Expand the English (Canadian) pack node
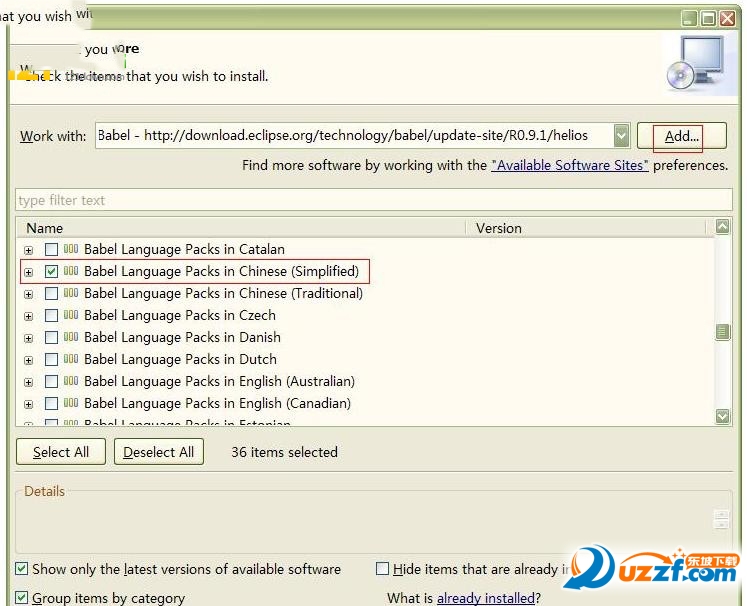This screenshot has height=606, width=747. click(29, 404)
